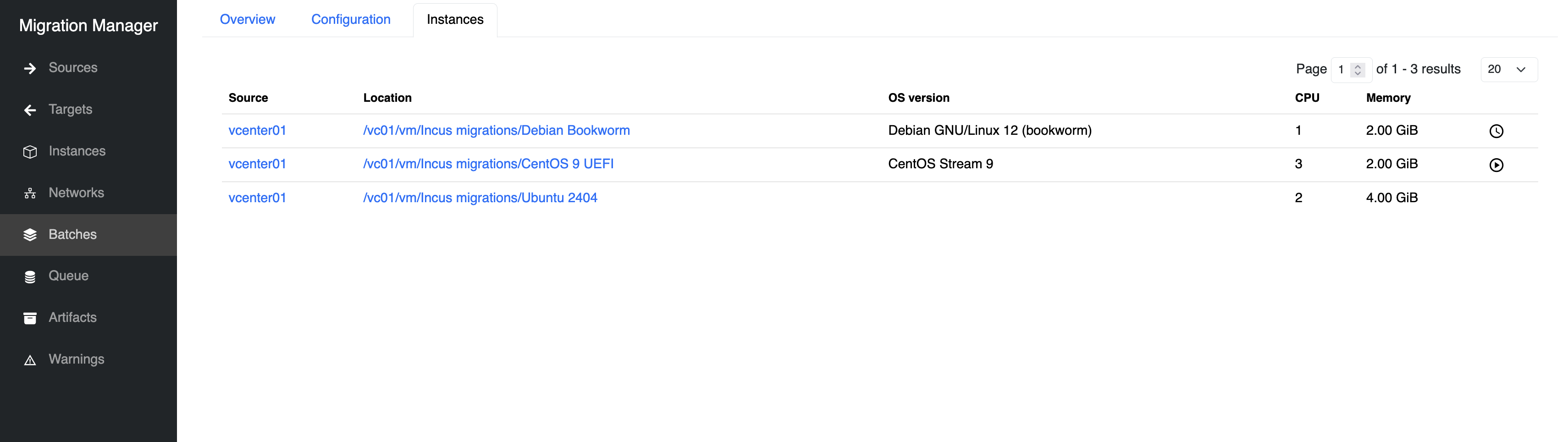Click the Batches layers icon
The width and height of the screenshot is (1568, 442).
[30, 235]
